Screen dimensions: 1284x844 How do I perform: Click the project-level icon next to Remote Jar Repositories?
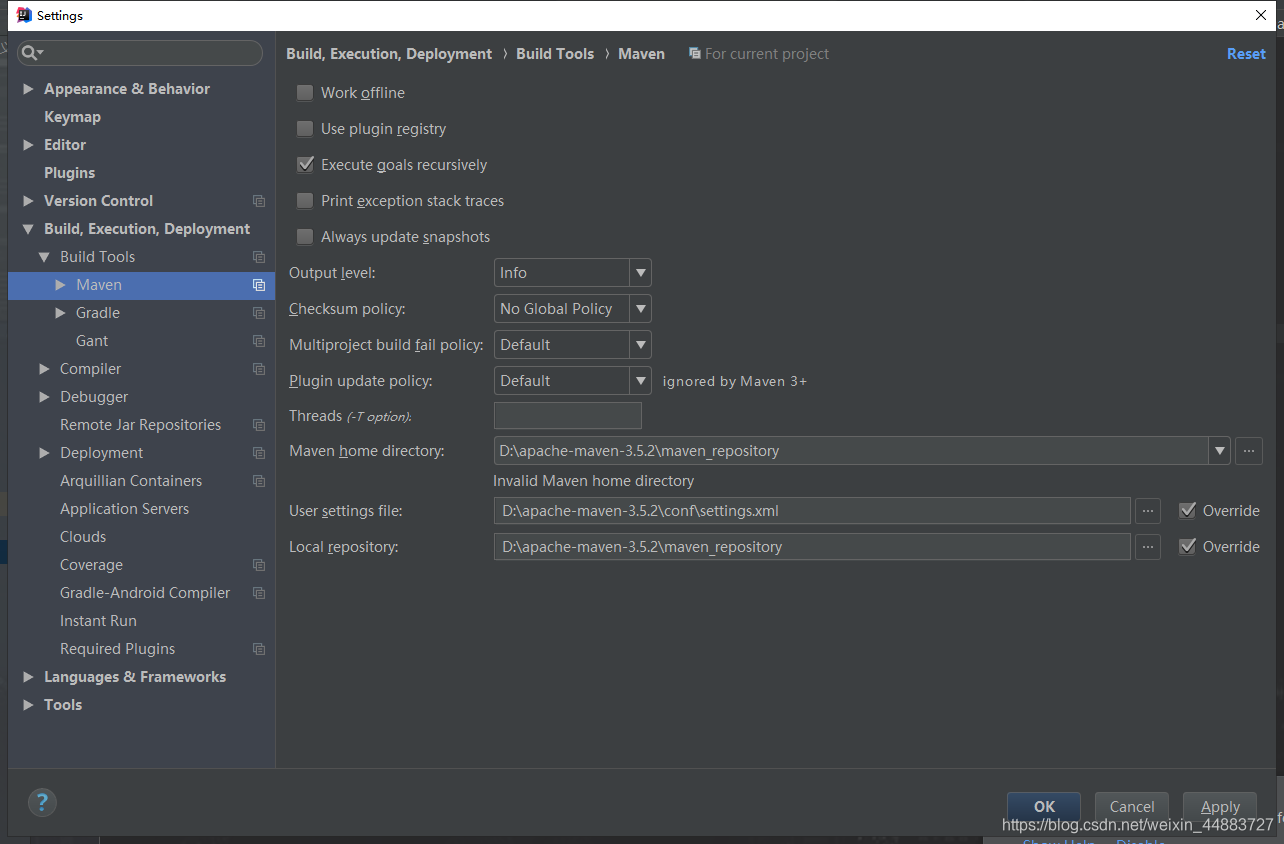point(259,425)
